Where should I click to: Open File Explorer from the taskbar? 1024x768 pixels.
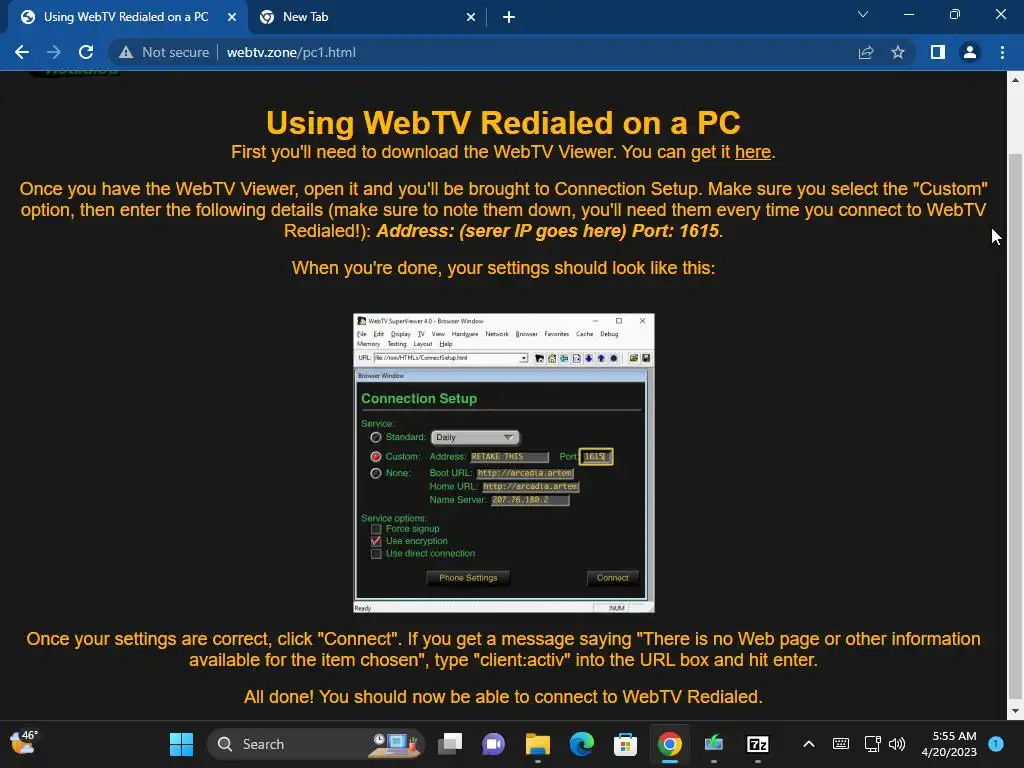(537, 744)
